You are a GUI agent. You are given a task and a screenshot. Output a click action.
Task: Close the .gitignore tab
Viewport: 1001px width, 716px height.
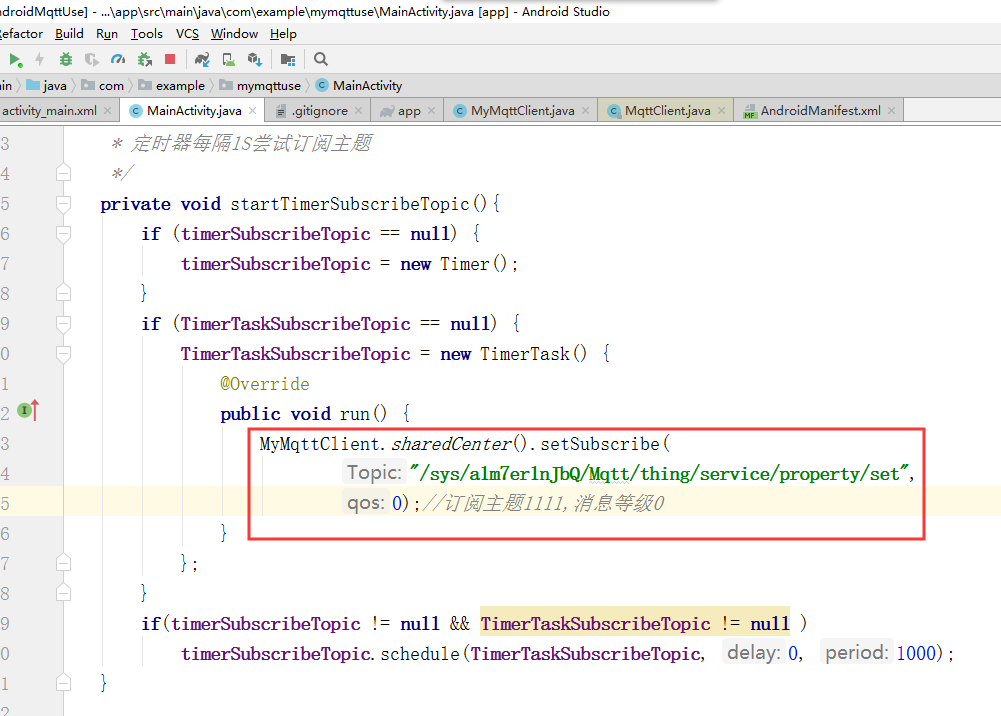359,110
